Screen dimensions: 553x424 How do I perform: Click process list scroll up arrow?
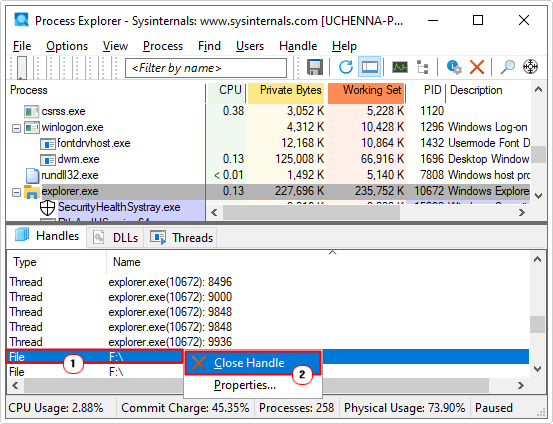click(x=538, y=90)
